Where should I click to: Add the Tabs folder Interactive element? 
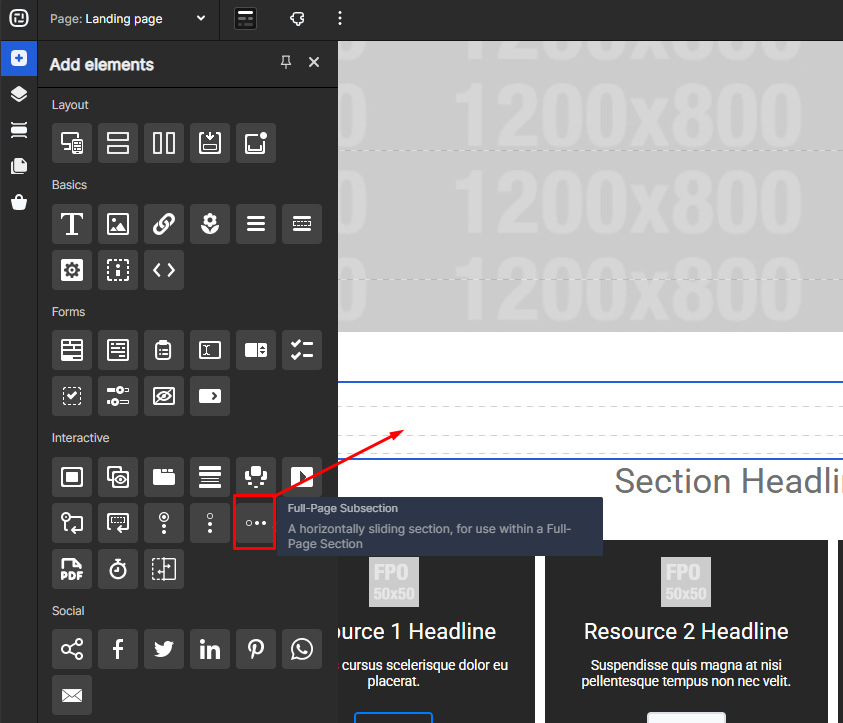(x=164, y=477)
